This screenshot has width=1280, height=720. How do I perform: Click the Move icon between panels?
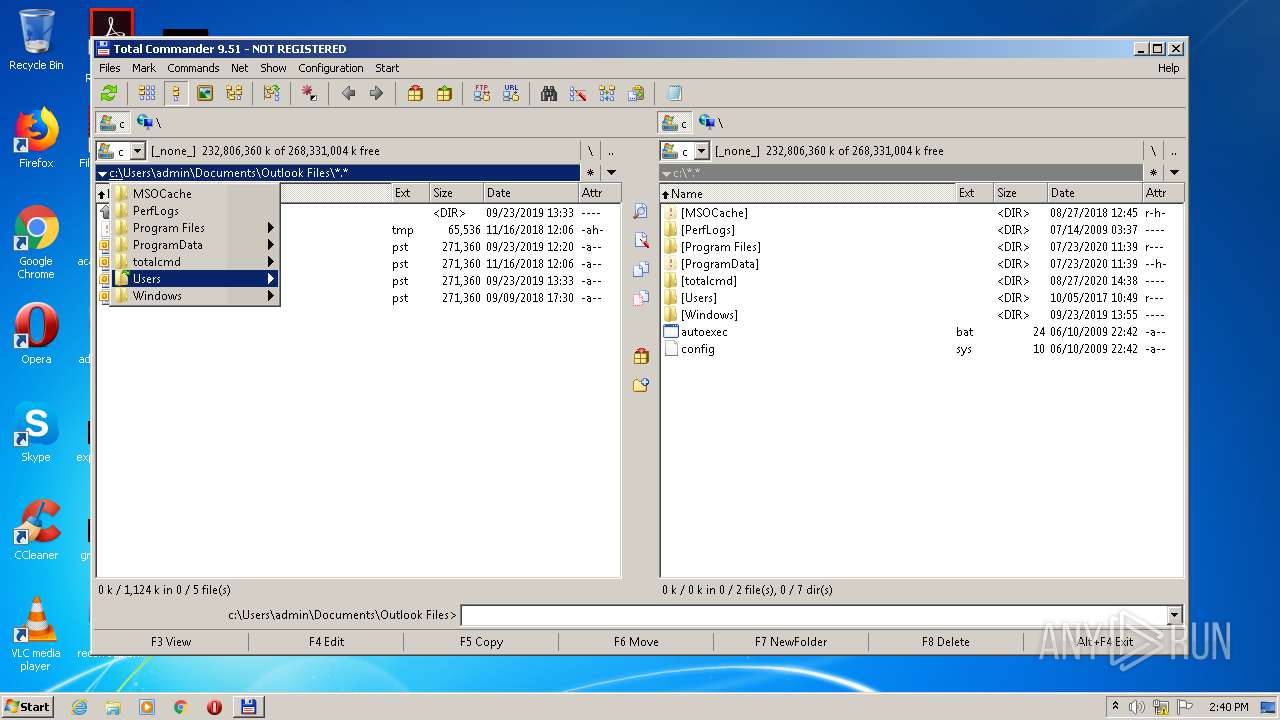pos(641,298)
